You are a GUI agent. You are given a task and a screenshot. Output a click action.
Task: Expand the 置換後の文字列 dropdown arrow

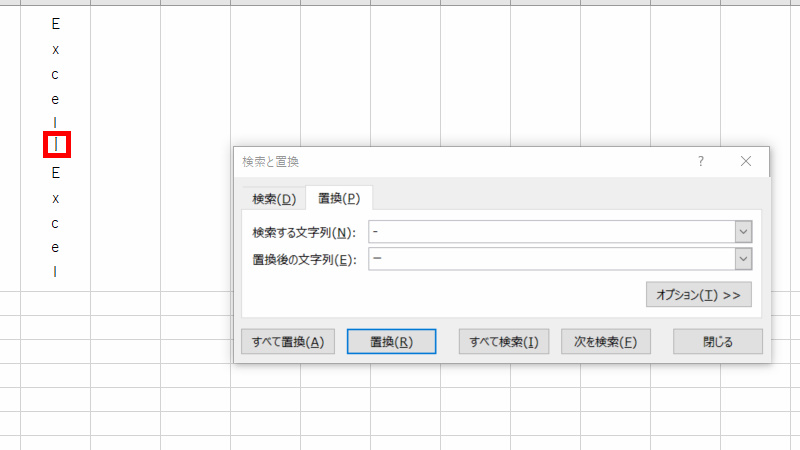tap(743, 259)
